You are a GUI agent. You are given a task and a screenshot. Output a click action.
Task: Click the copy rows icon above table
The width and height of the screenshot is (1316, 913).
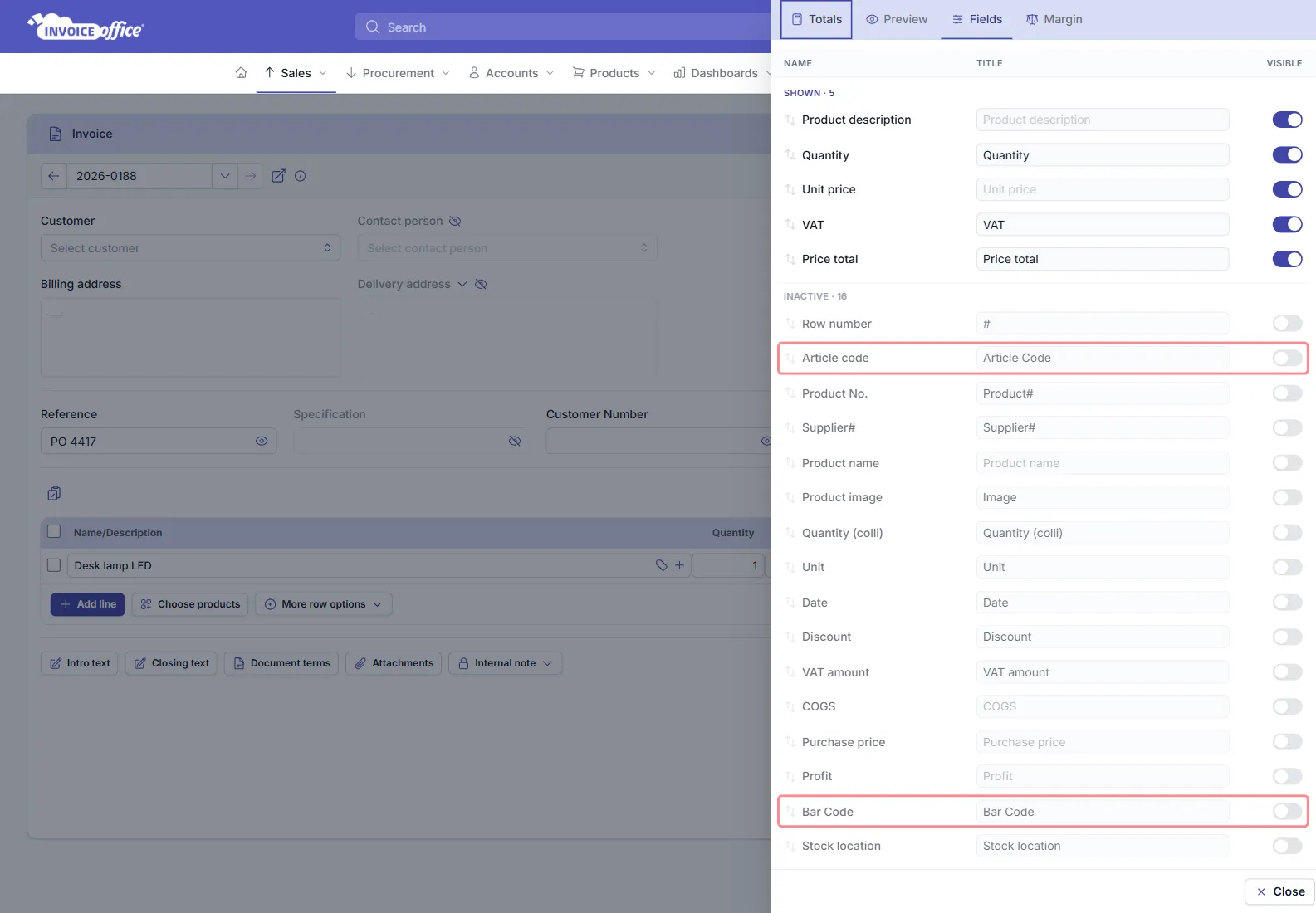[x=54, y=493]
